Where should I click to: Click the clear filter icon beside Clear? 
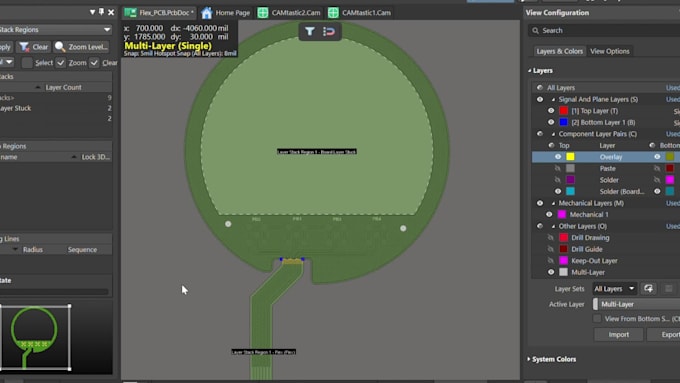24,47
